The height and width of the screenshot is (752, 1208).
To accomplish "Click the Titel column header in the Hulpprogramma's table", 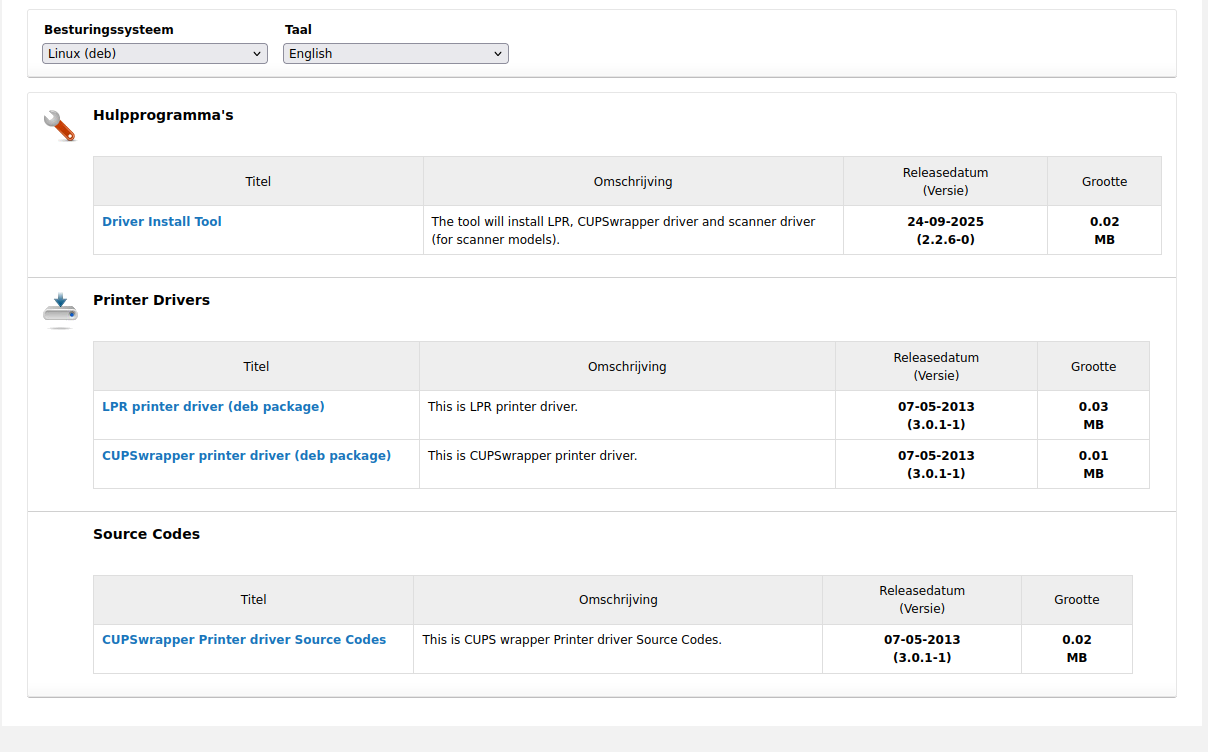I will (258, 182).
